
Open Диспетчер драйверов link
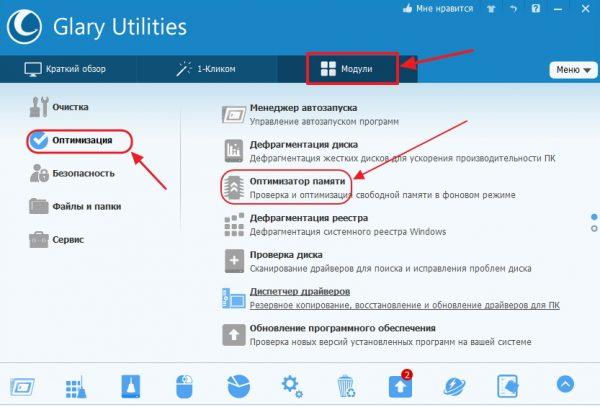(300, 291)
